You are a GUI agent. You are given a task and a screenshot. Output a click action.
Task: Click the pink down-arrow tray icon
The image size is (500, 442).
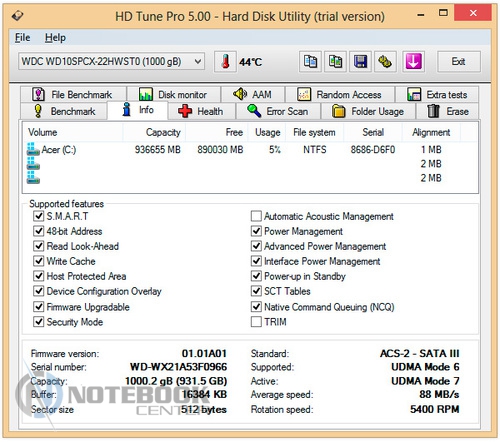tap(413, 62)
